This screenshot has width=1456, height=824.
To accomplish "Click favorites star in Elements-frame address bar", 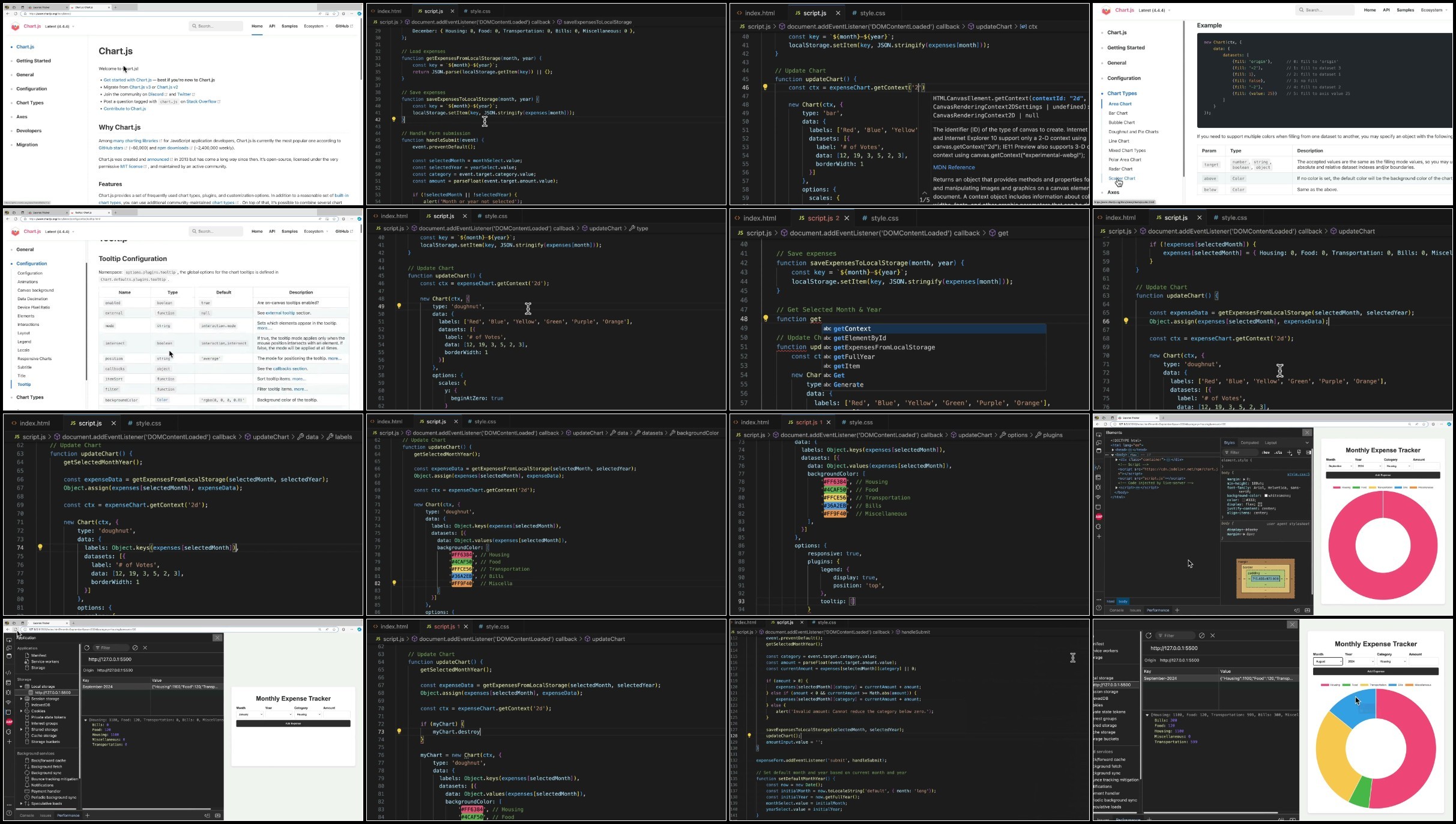I will 1424,424.
